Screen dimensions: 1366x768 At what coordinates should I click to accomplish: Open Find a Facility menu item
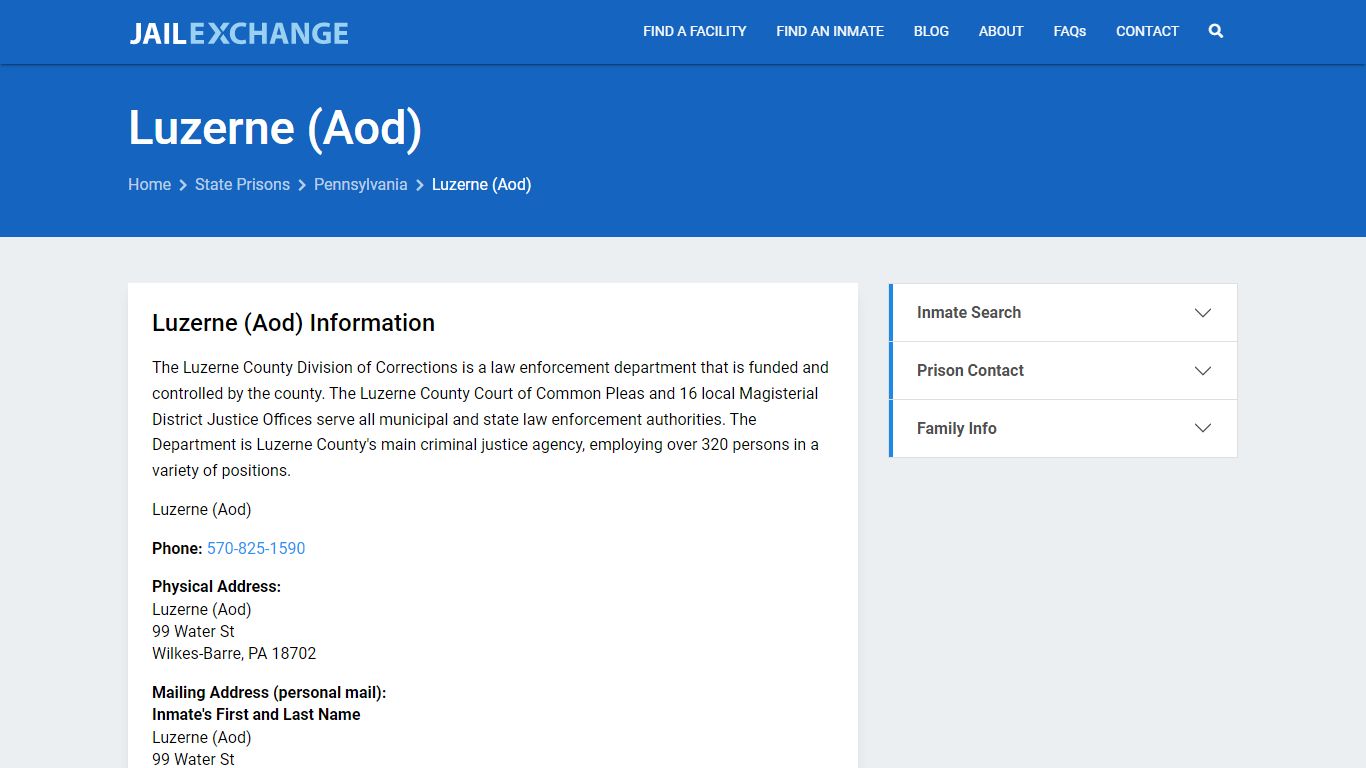tap(695, 31)
